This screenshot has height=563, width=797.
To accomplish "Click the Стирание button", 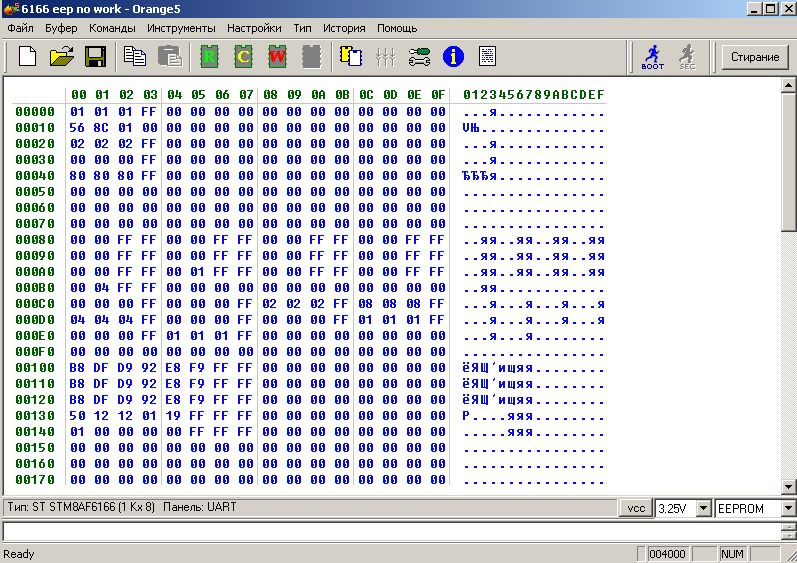I will (x=755, y=57).
